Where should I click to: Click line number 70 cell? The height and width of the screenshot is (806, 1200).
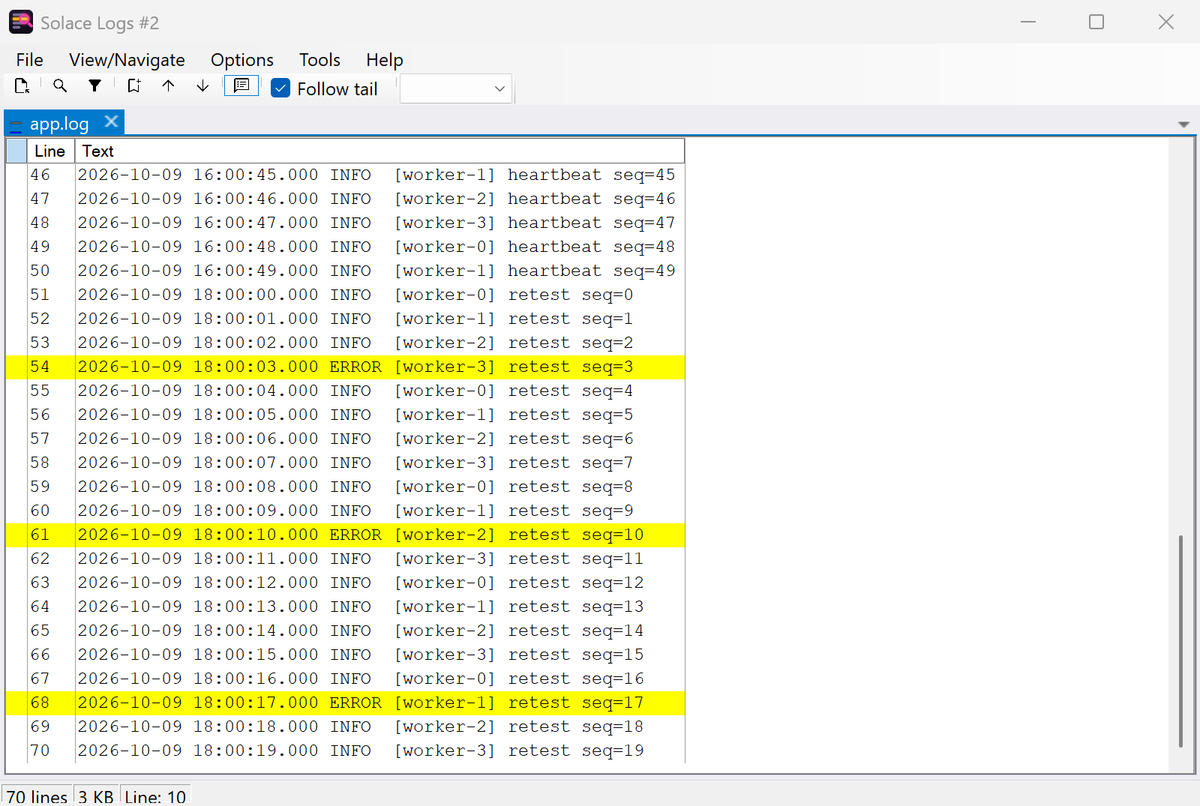(x=51, y=751)
